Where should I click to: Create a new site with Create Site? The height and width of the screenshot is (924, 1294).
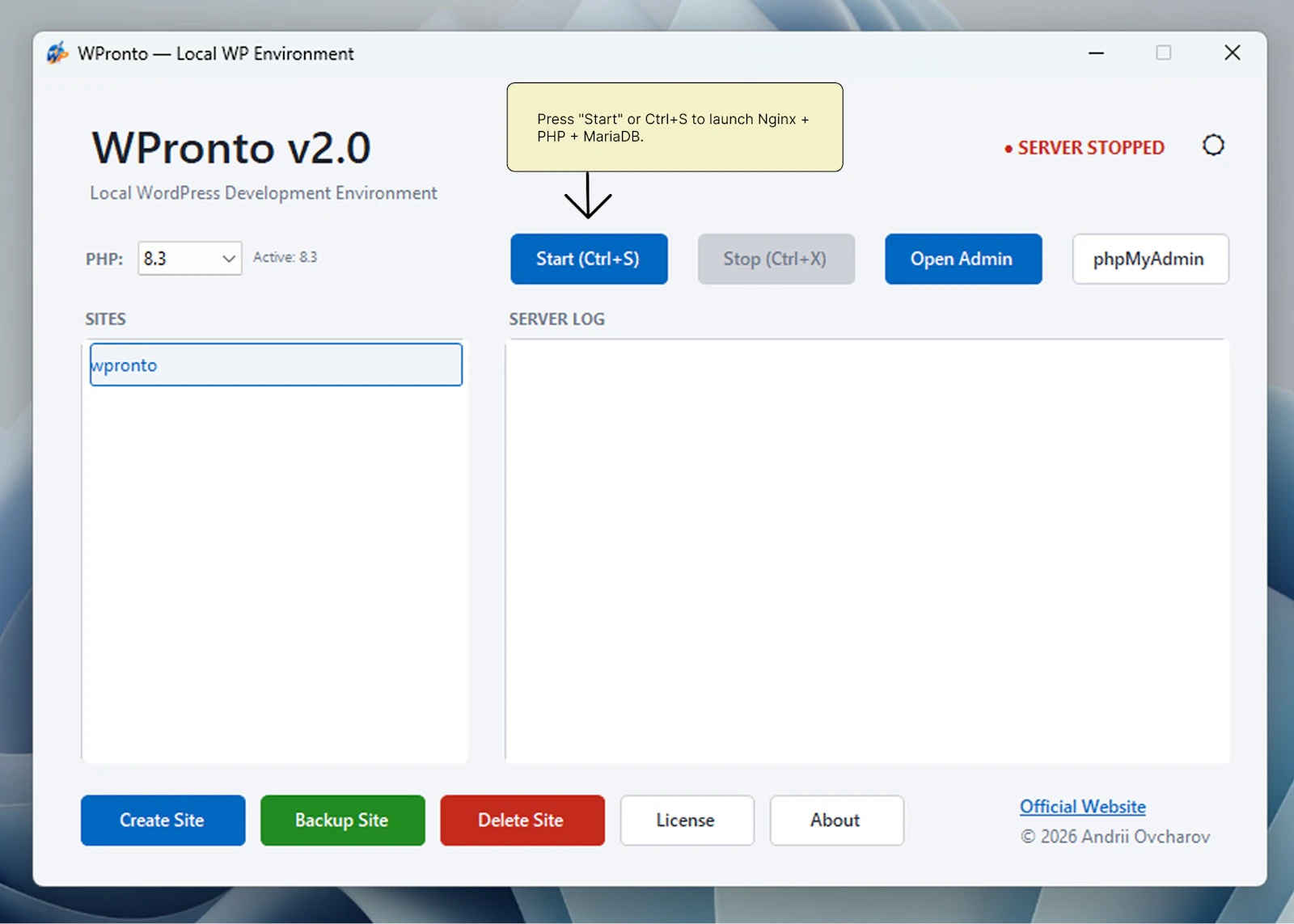click(x=163, y=820)
